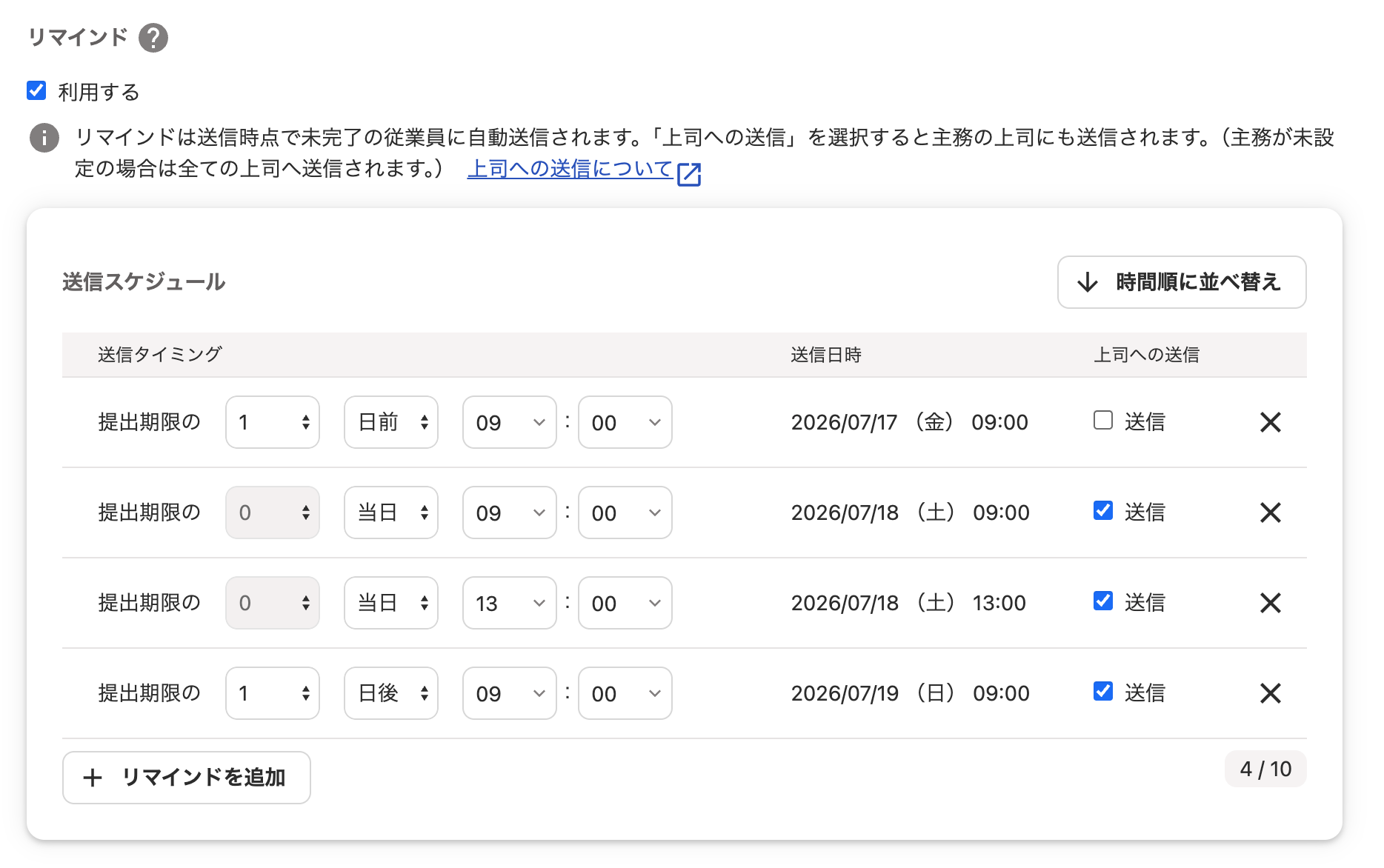Click the info icon beside the reminder description
The height and width of the screenshot is (868, 1384).
coord(44,138)
